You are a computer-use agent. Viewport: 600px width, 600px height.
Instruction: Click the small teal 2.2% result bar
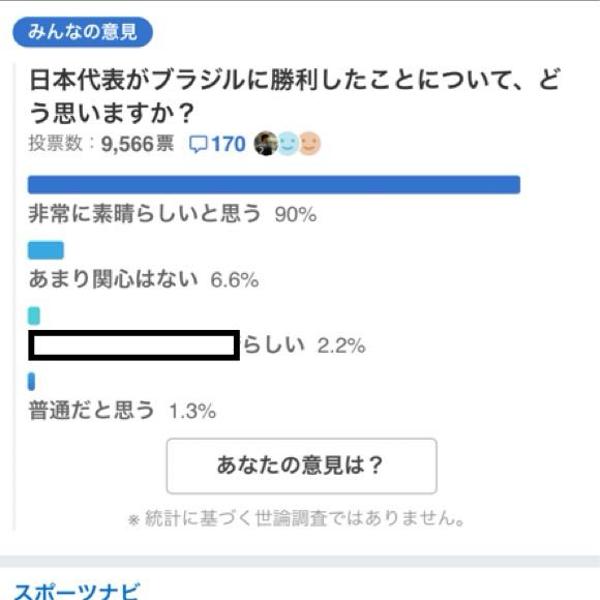[x=34, y=316]
